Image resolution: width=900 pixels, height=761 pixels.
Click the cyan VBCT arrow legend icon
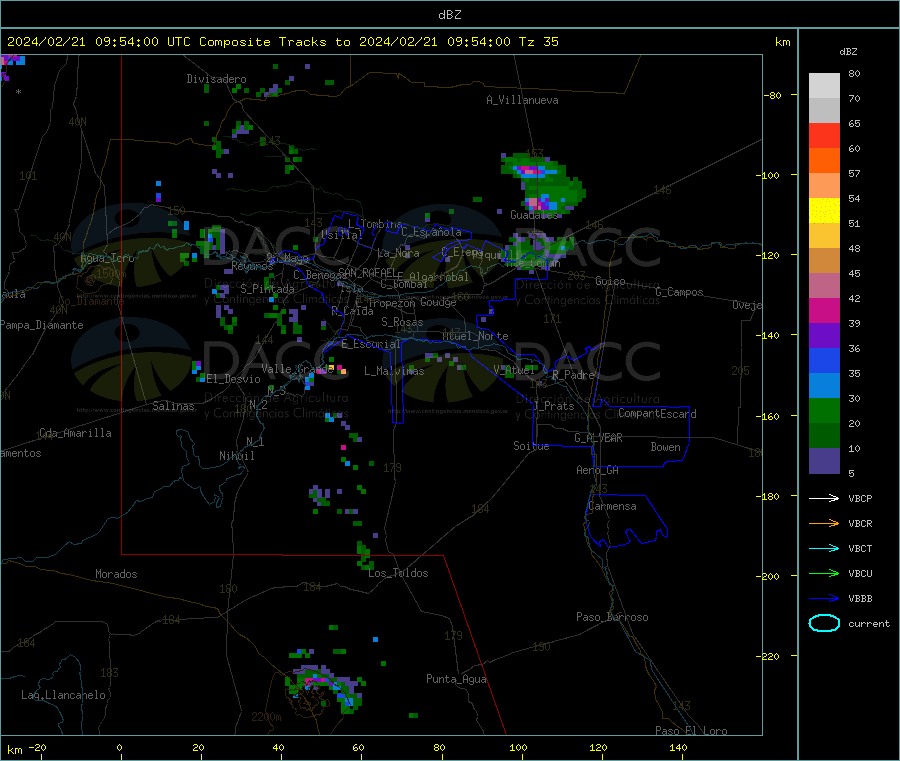(824, 549)
